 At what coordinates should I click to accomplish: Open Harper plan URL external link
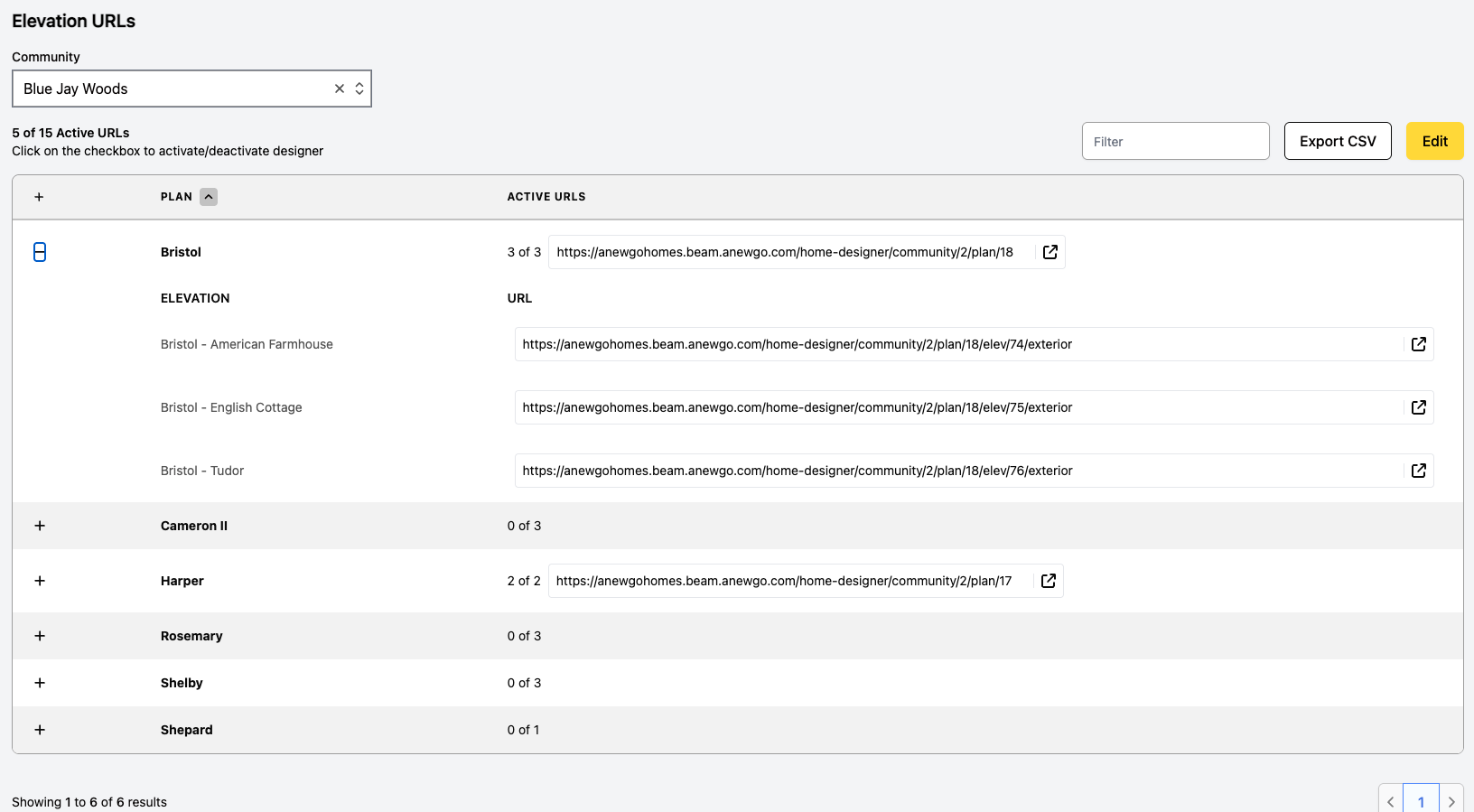tap(1048, 581)
